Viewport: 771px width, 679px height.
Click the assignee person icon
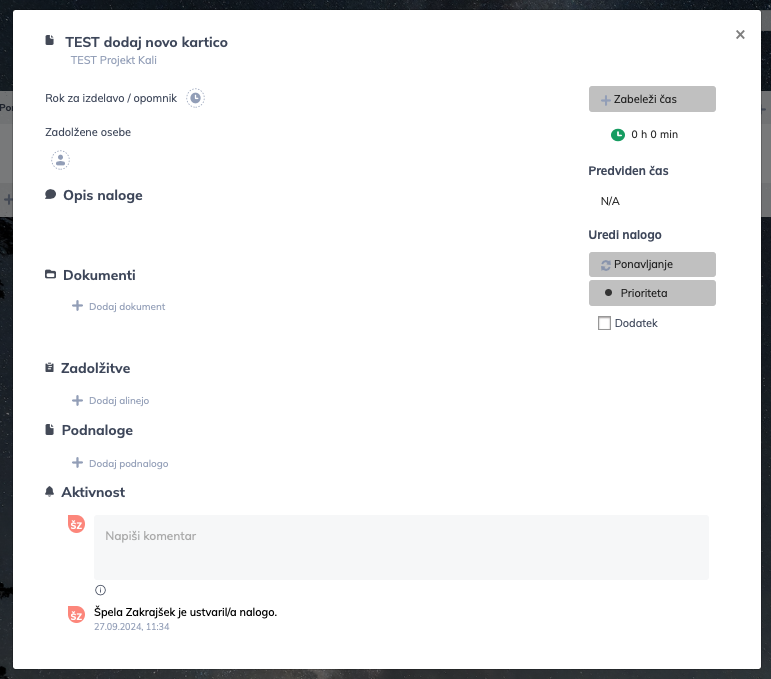60,159
